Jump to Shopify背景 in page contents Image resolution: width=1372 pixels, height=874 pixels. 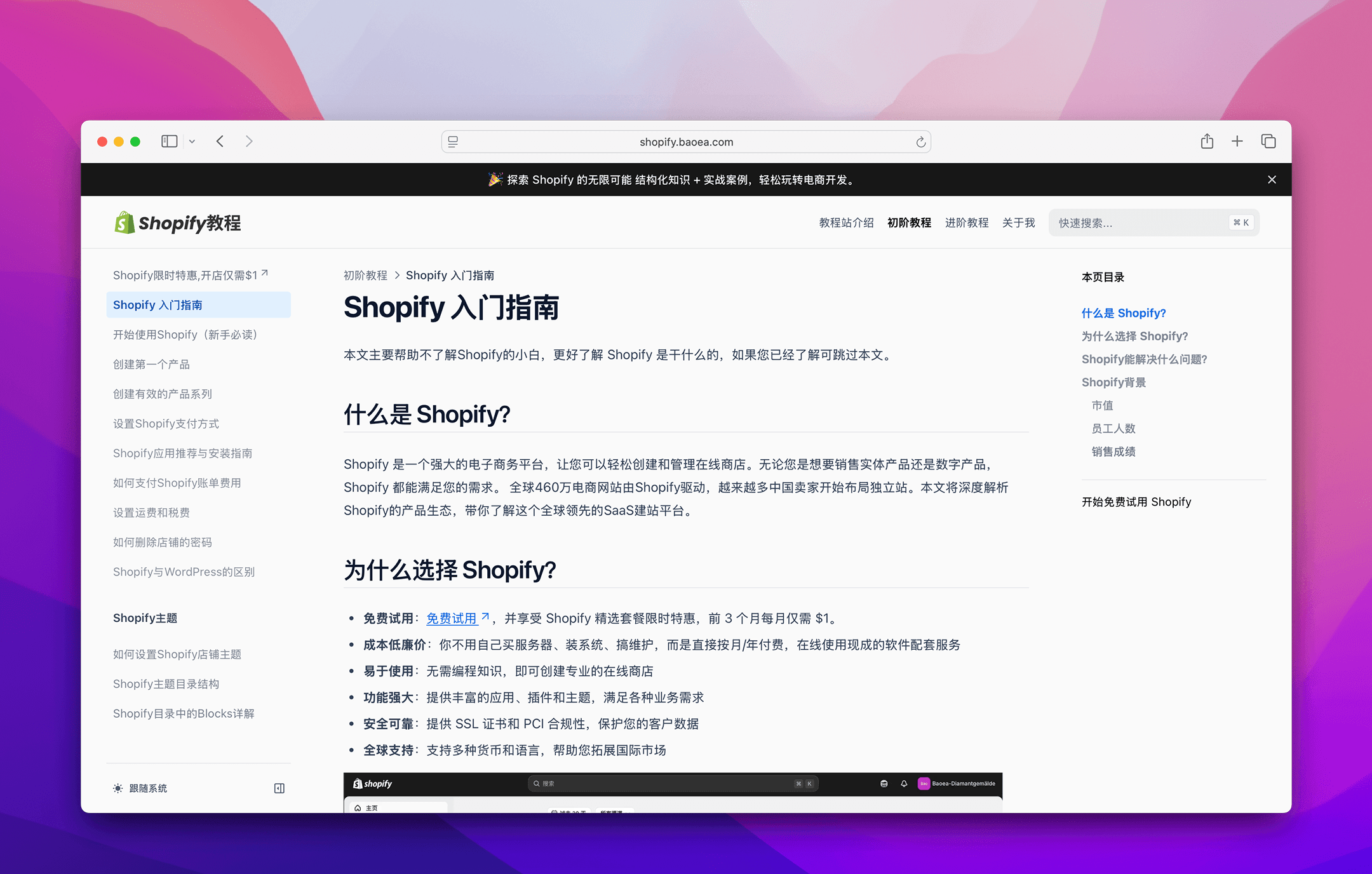click(x=1113, y=382)
